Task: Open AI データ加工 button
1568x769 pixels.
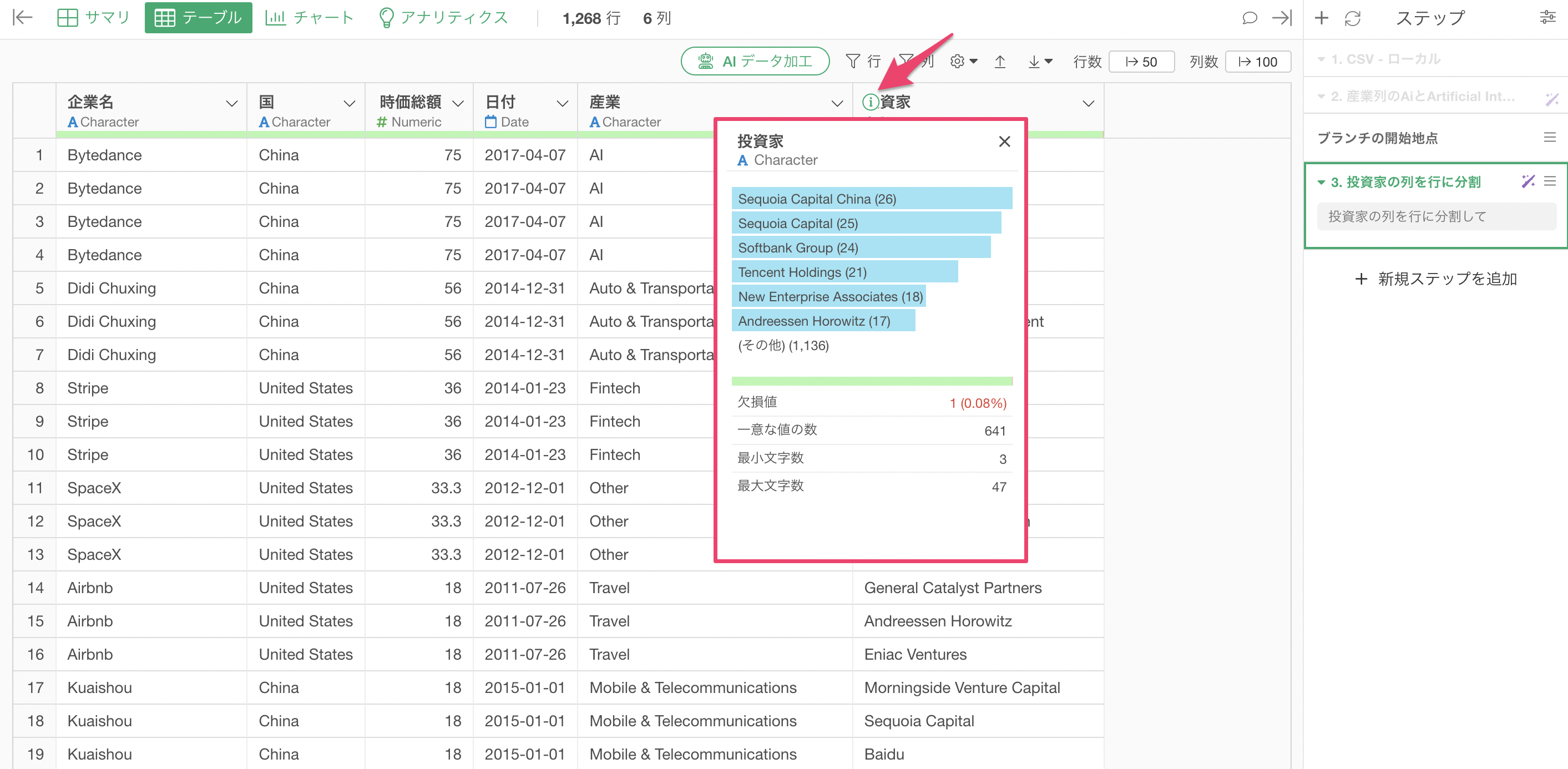Action: [755, 61]
